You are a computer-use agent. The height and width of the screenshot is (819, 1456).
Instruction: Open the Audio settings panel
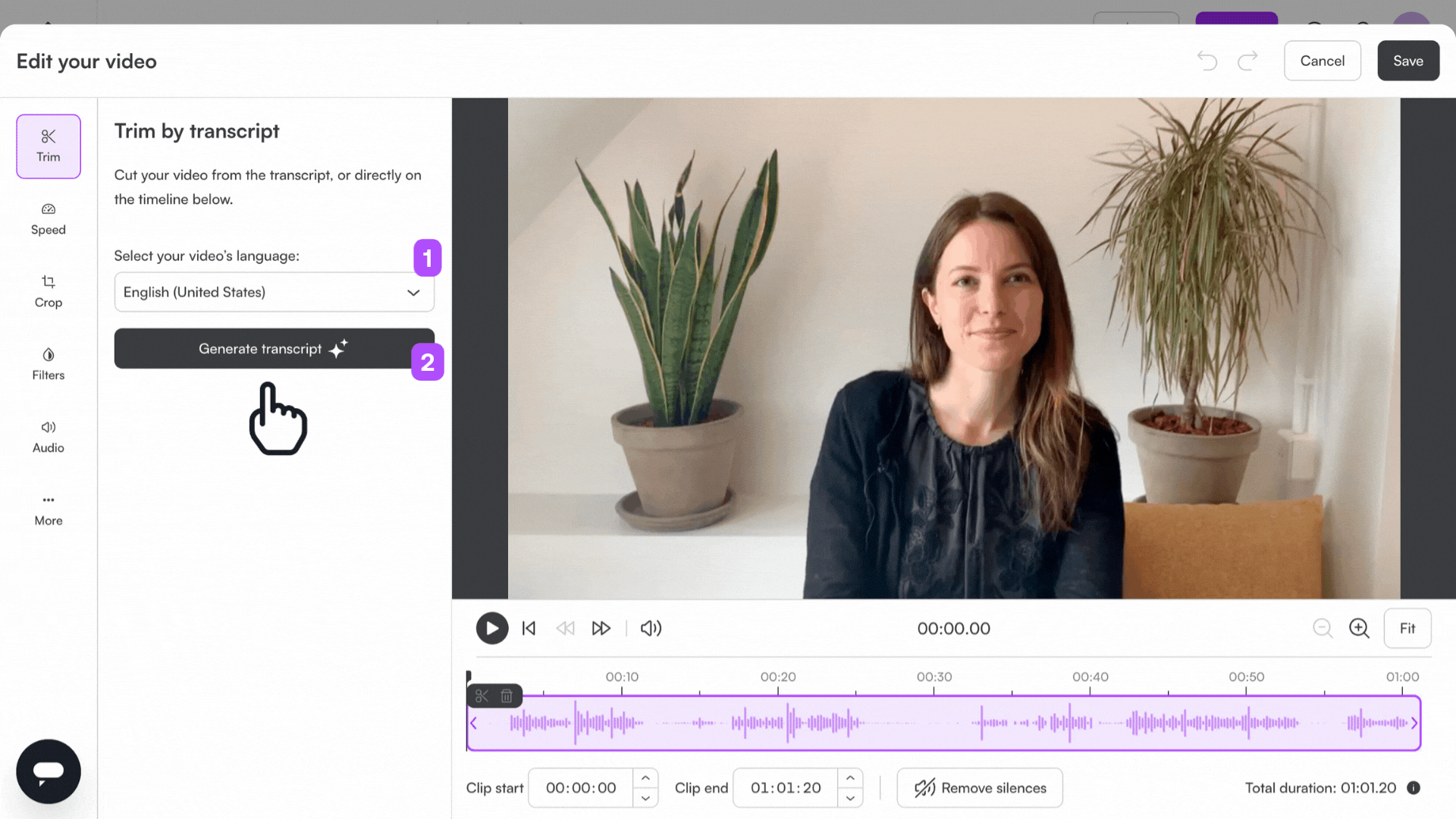coord(48,436)
